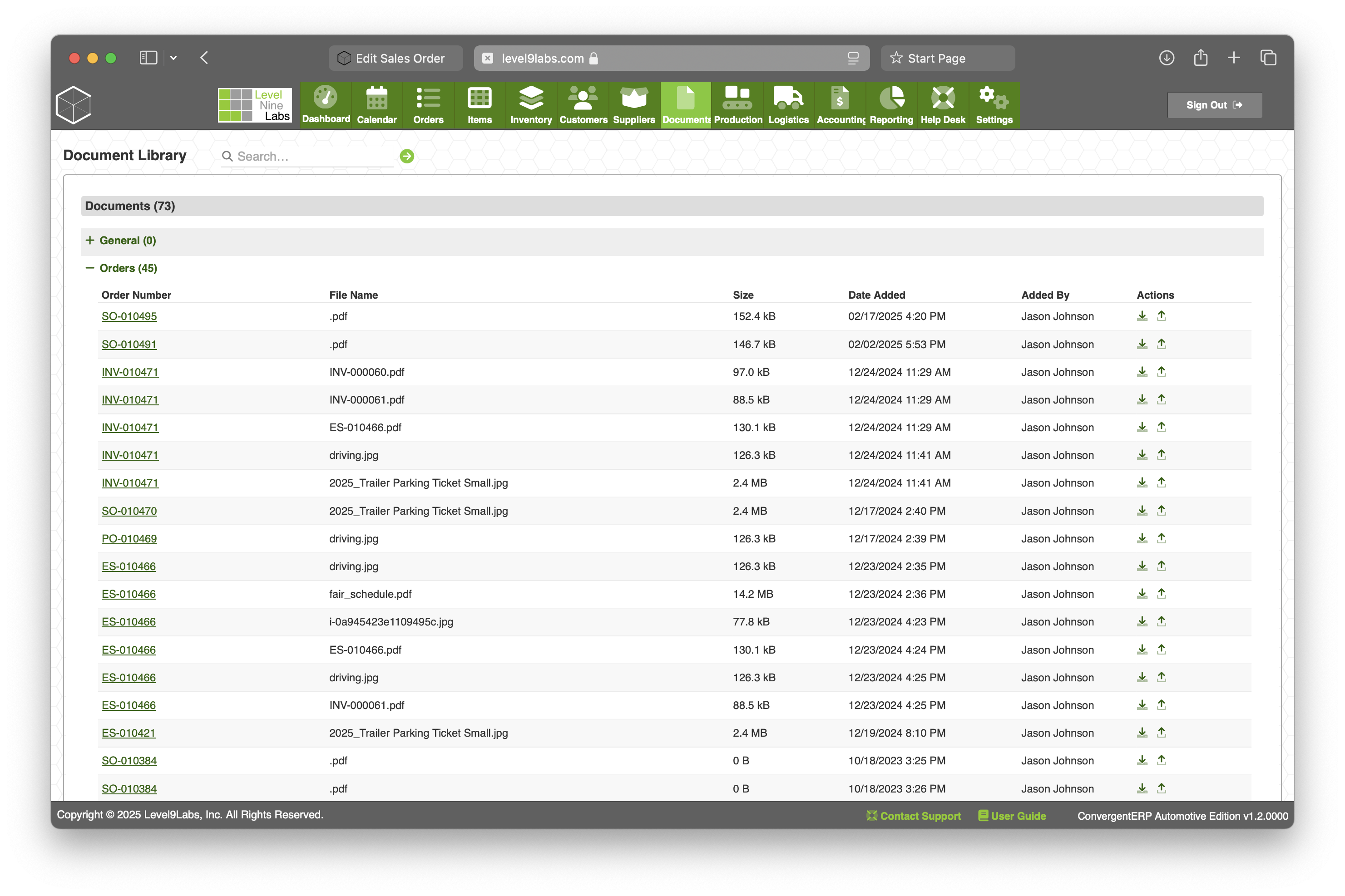Select file name ES-010466.pdf under INV-010471

(365, 428)
